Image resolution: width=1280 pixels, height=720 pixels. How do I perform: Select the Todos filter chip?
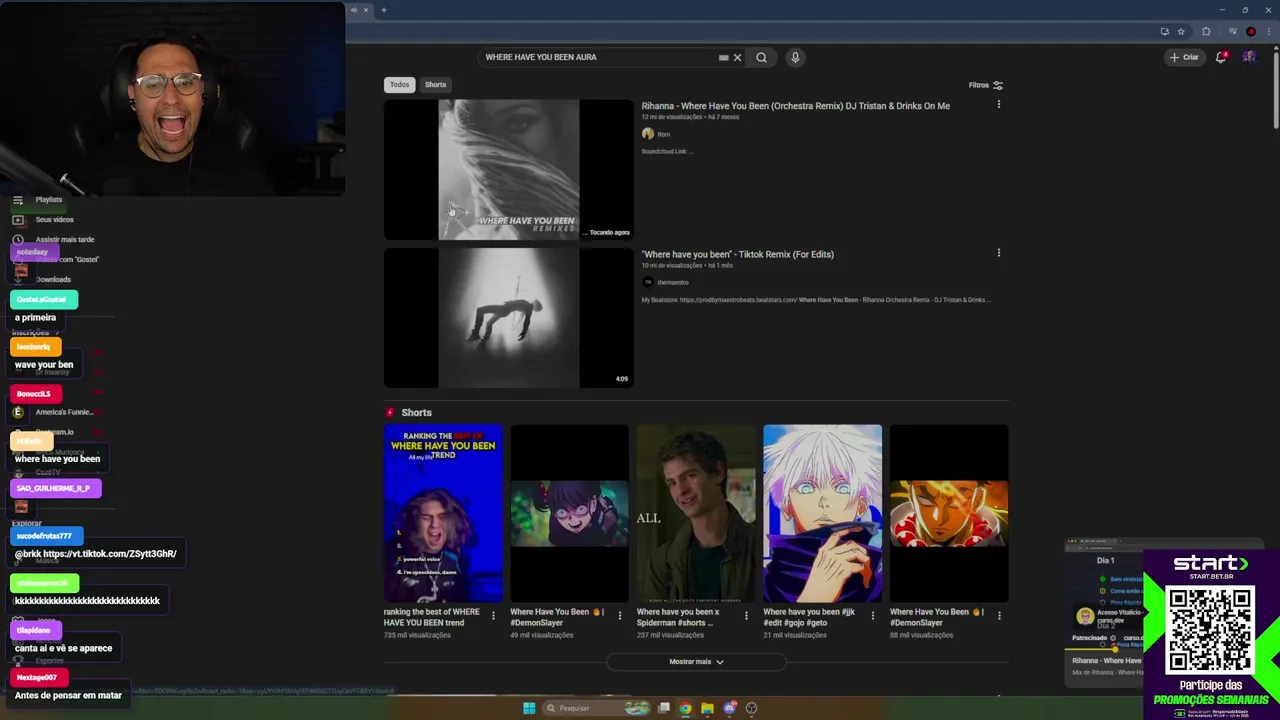click(x=399, y=85)
